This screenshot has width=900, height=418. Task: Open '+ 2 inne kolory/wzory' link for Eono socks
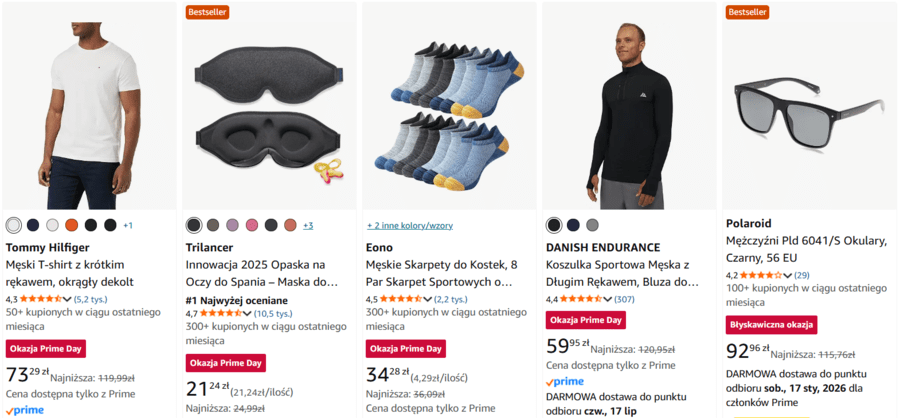410,226
